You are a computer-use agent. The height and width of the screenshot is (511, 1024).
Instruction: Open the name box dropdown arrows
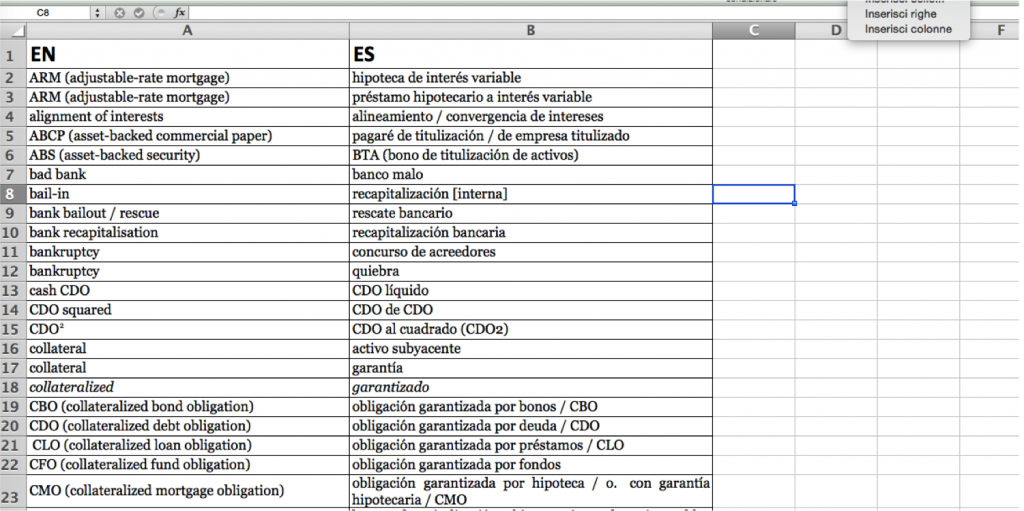click(x=98, y=12)
